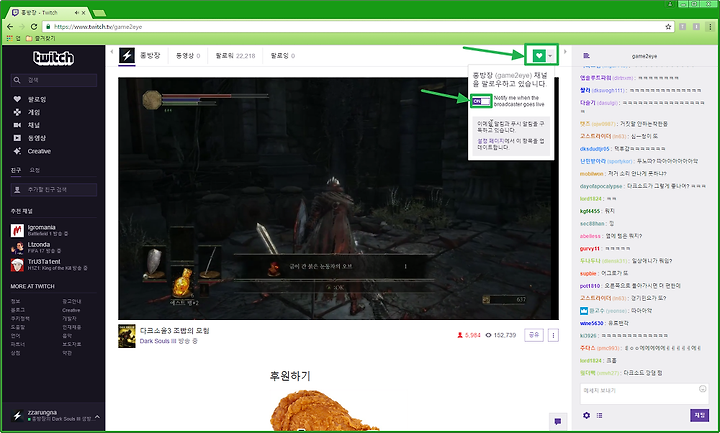
Task: Click chat username wine5630
Action: point(591,323)
